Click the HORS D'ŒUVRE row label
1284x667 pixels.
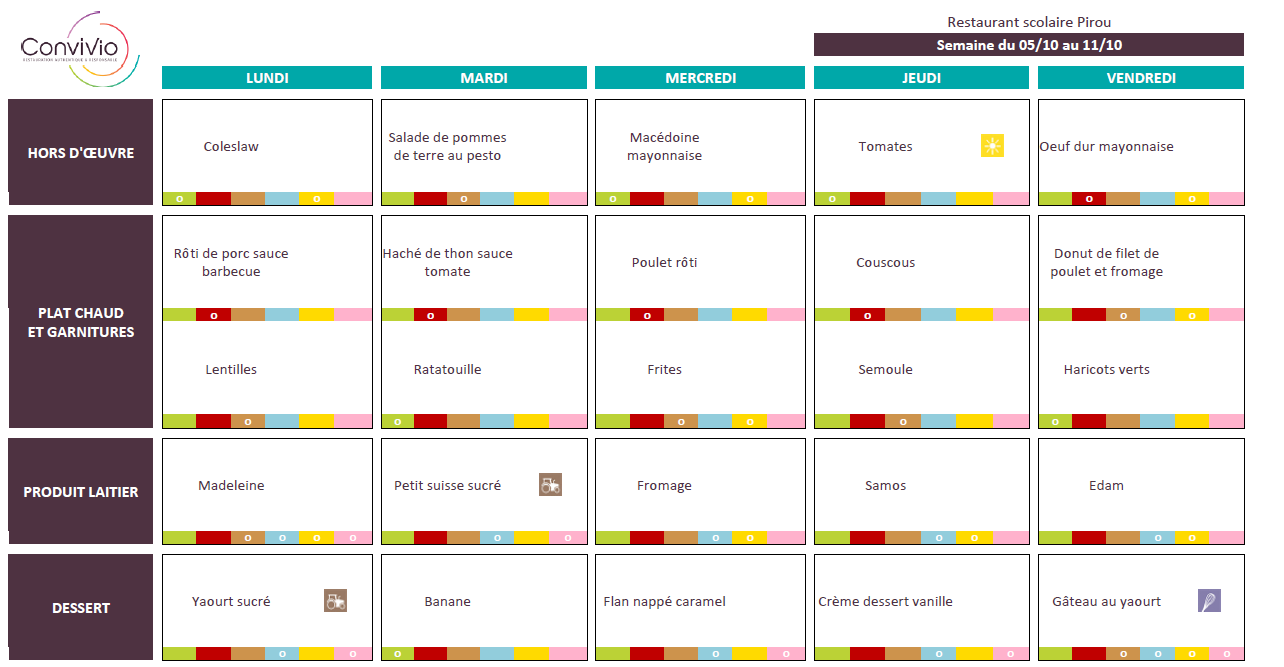click(x=81, y=153)
